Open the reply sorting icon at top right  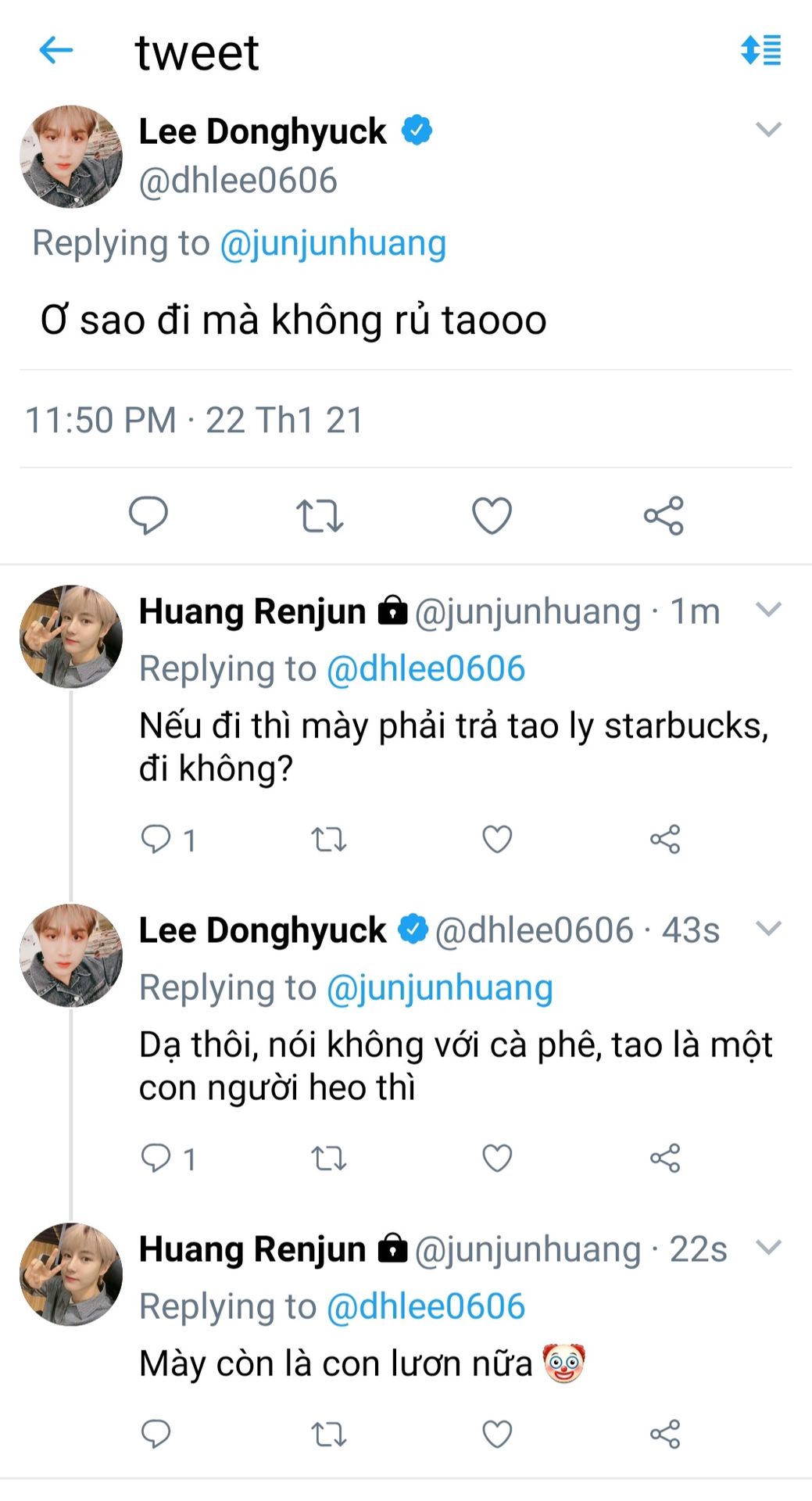pos(760,51)
